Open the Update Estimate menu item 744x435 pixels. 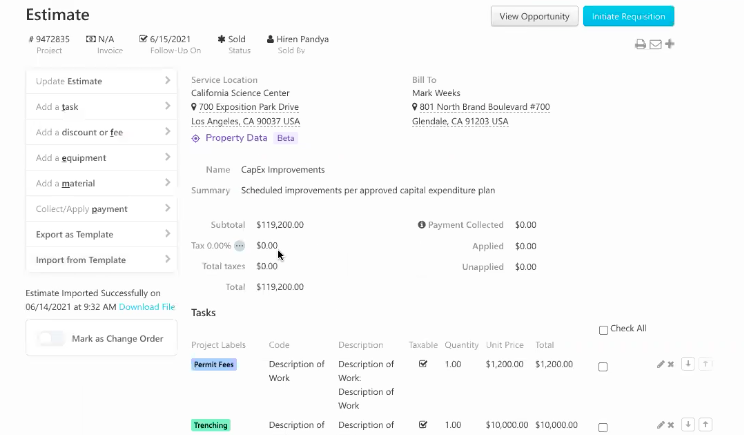point(102,81)
